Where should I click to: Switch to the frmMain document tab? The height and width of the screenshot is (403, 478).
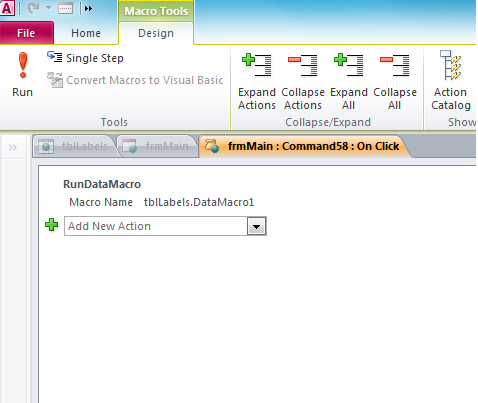pyautogui.click(x=157, y=146)
